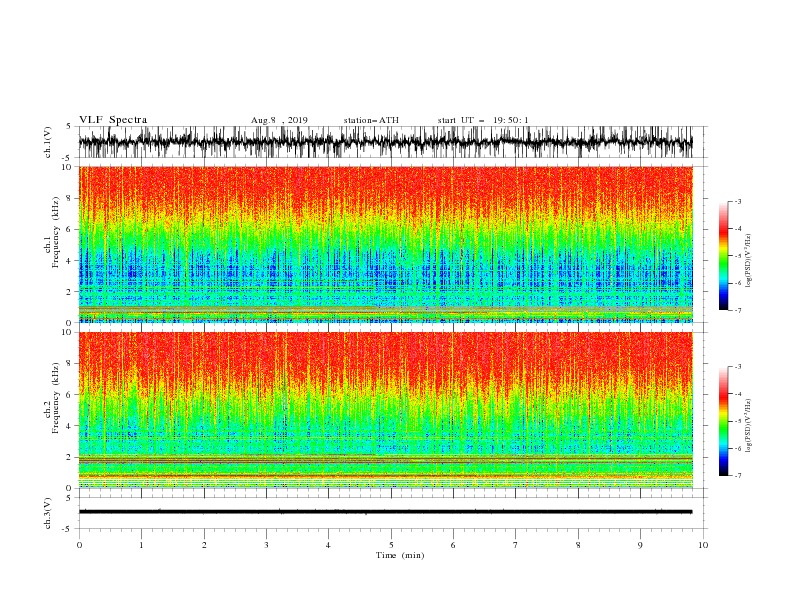
Task: Click time-axis tick label "3"
Action: (x=266, y=545)
